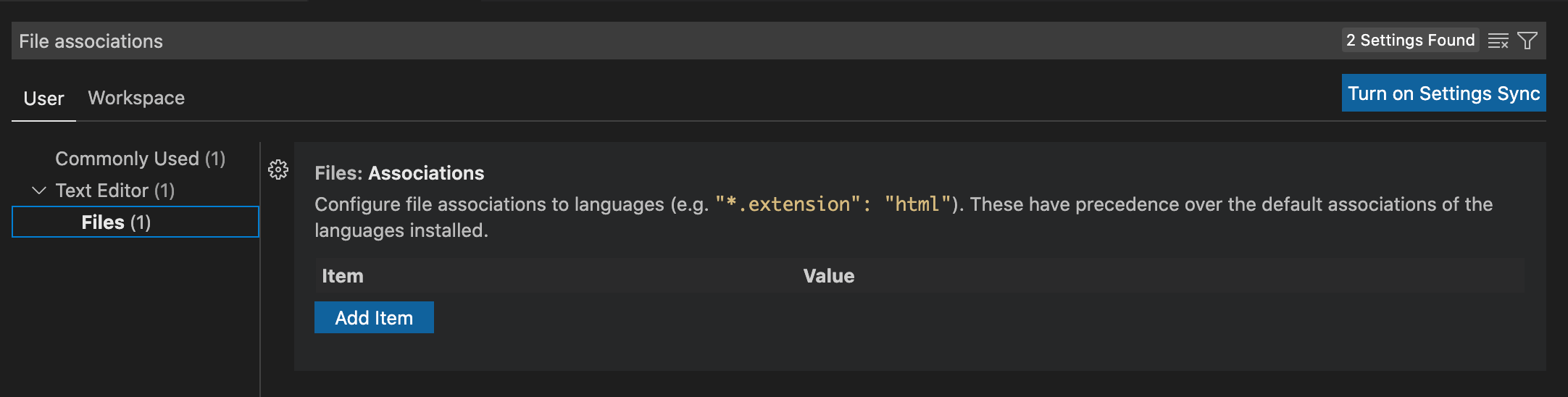Click Turn on Settings Sync button
Image resolution: width=1568 pixels, height=397 pixels.
coord(1443,93)
